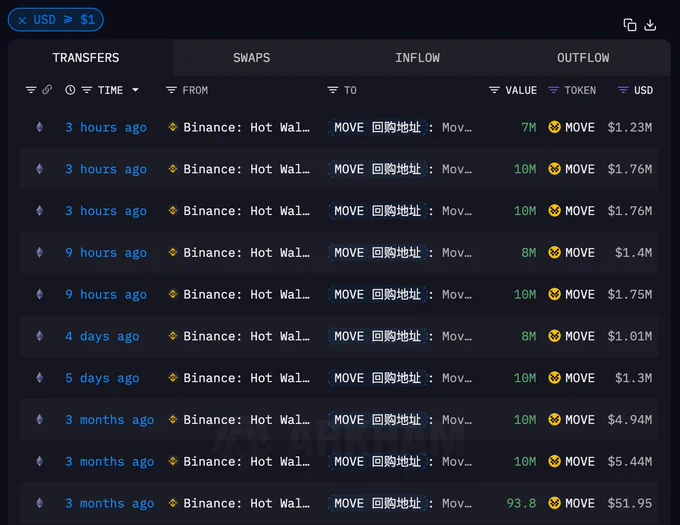Click the chain link header icon
This screenshot has height=525, width=680.
click(47, 90)
